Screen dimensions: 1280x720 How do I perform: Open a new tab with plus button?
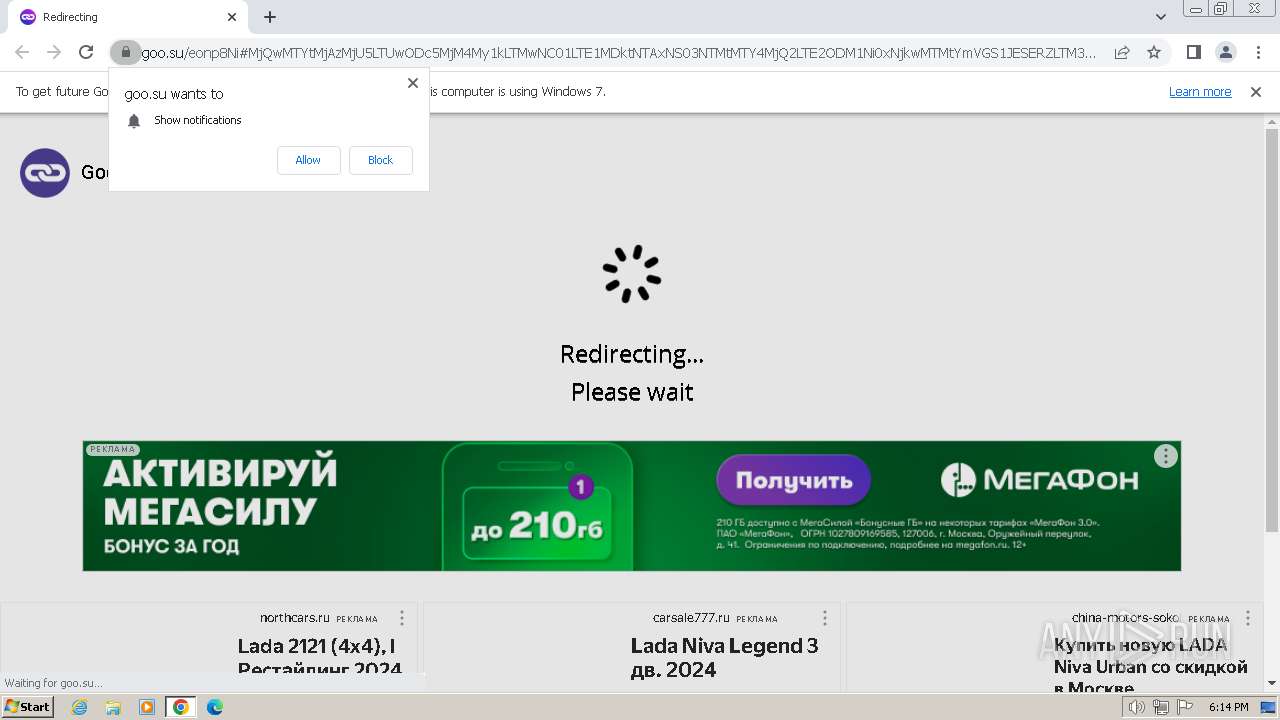(x=270, y=17)
